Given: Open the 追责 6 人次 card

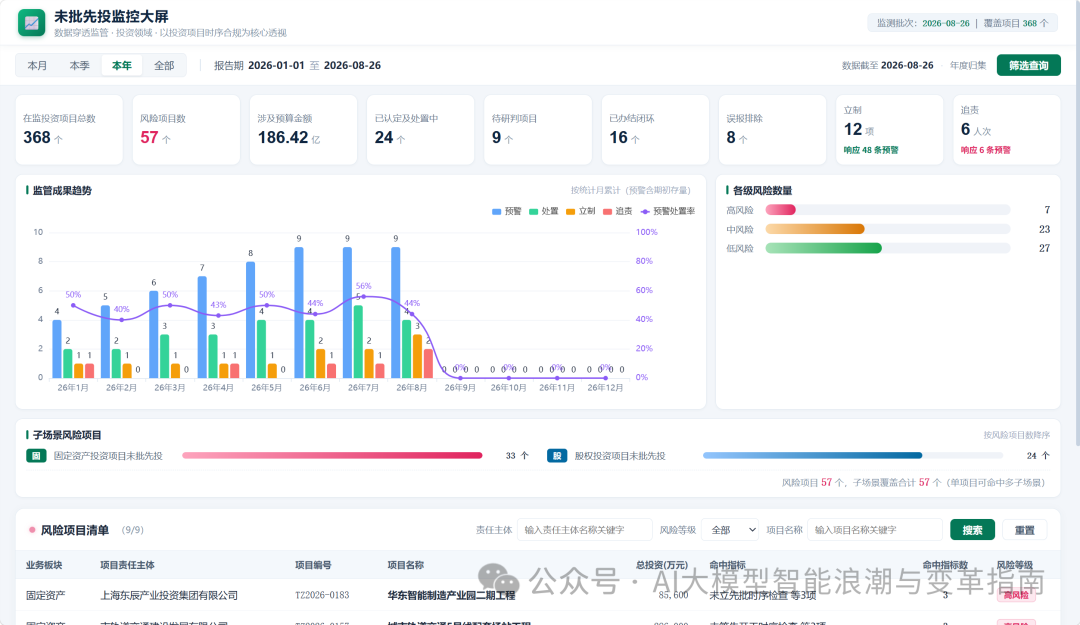Looking at the screenshot, I should 1006,130.
